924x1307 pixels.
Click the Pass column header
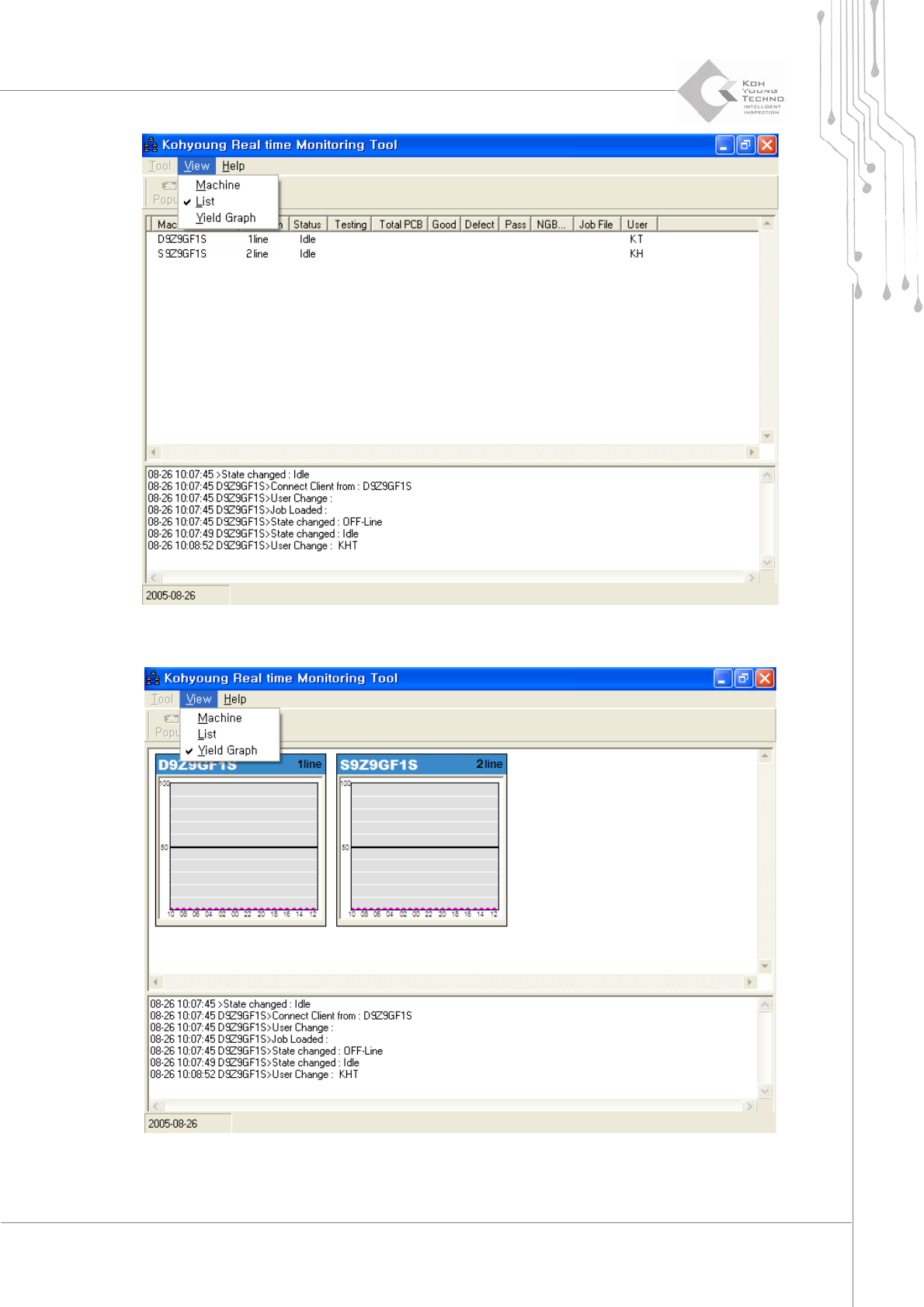515,224
